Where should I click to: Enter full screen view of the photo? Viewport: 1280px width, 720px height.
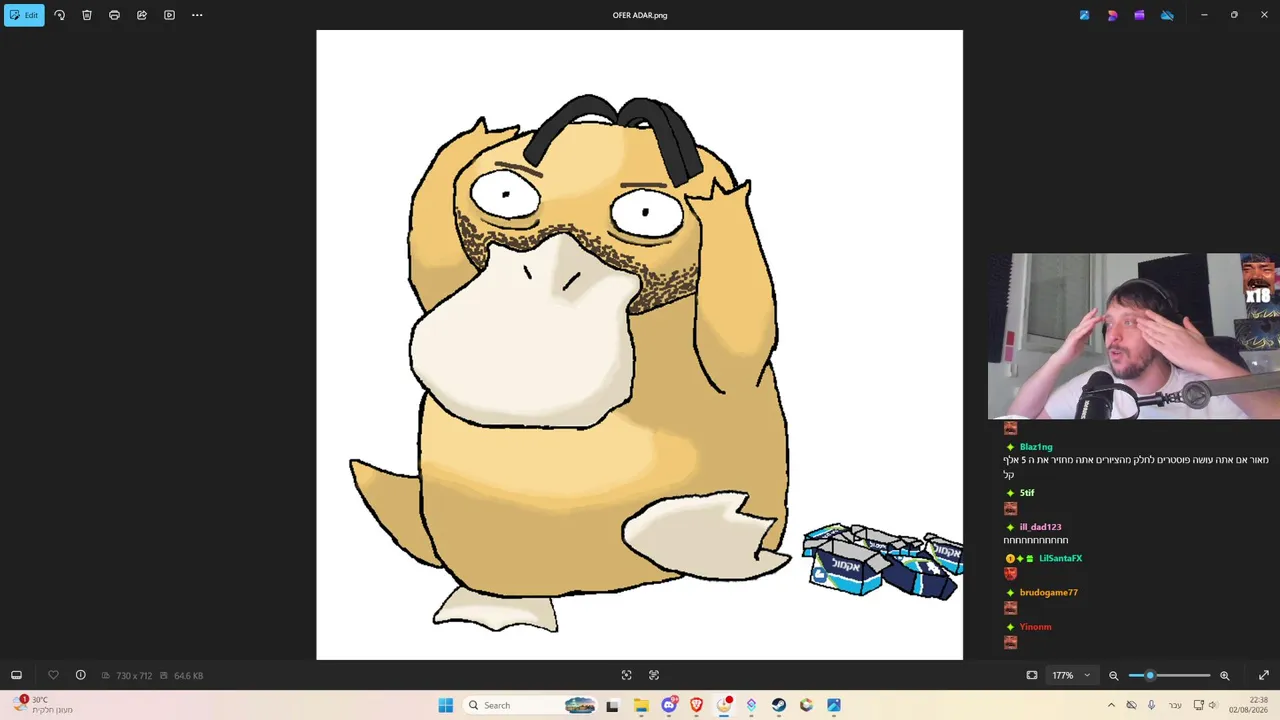[1263, 675]
